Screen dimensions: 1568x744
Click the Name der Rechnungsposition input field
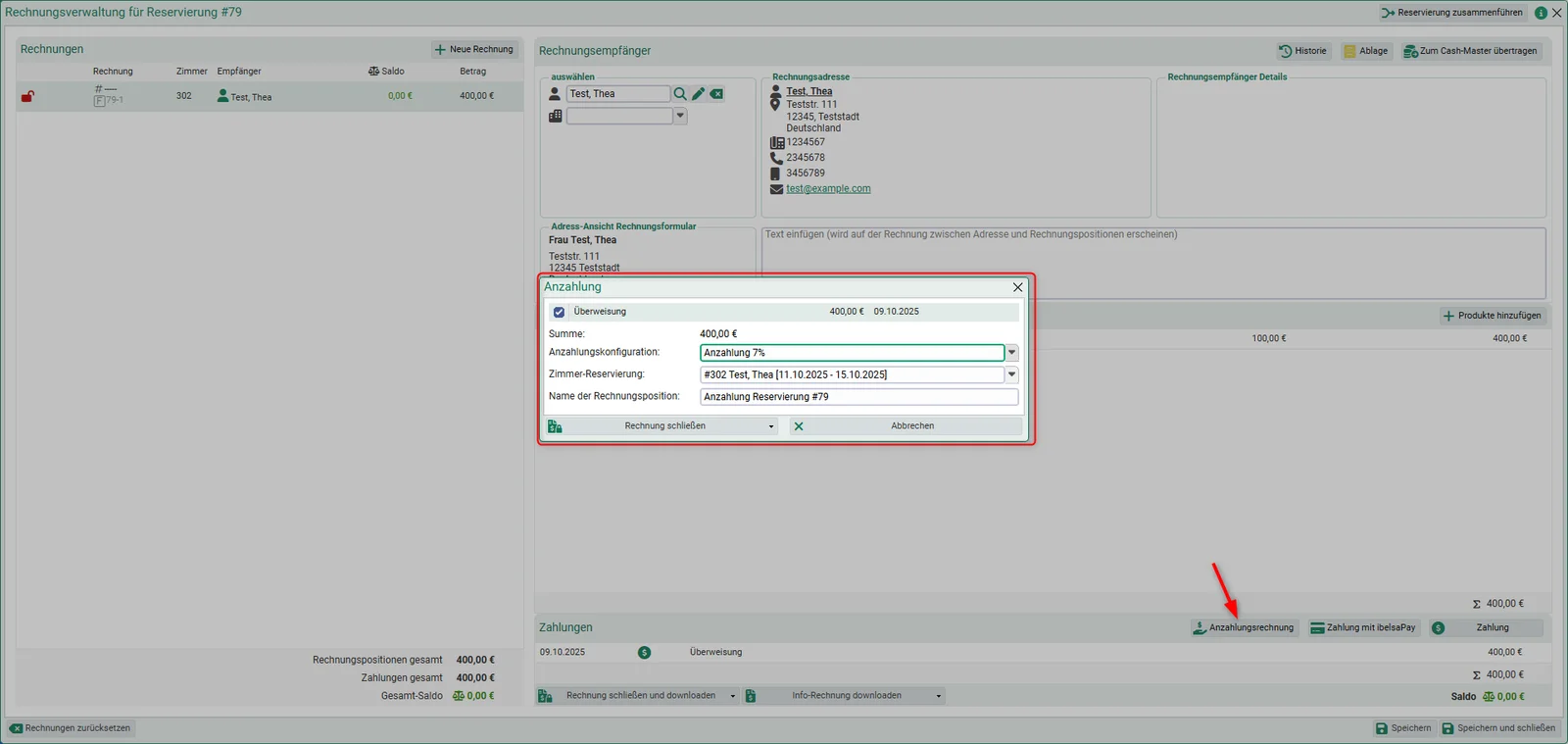click(x=859, y=397)
